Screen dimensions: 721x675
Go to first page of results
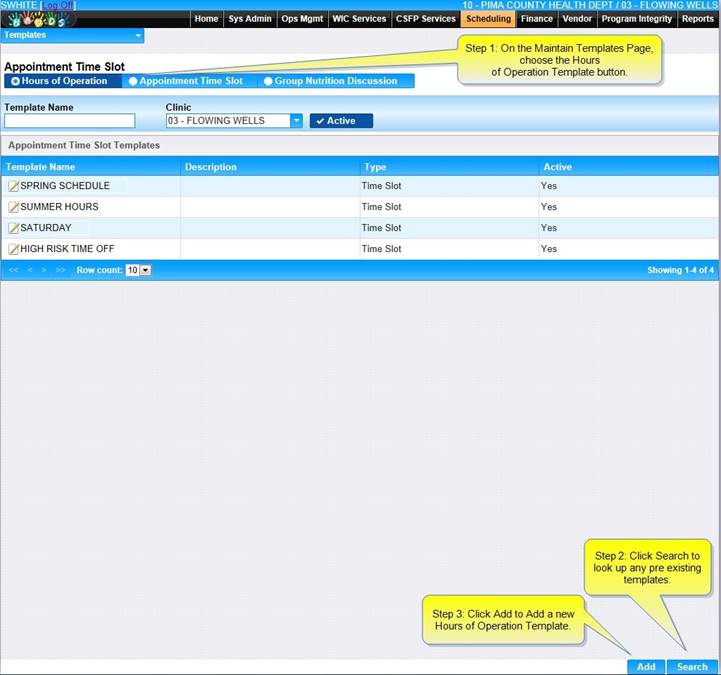click(x=14, y=270)
